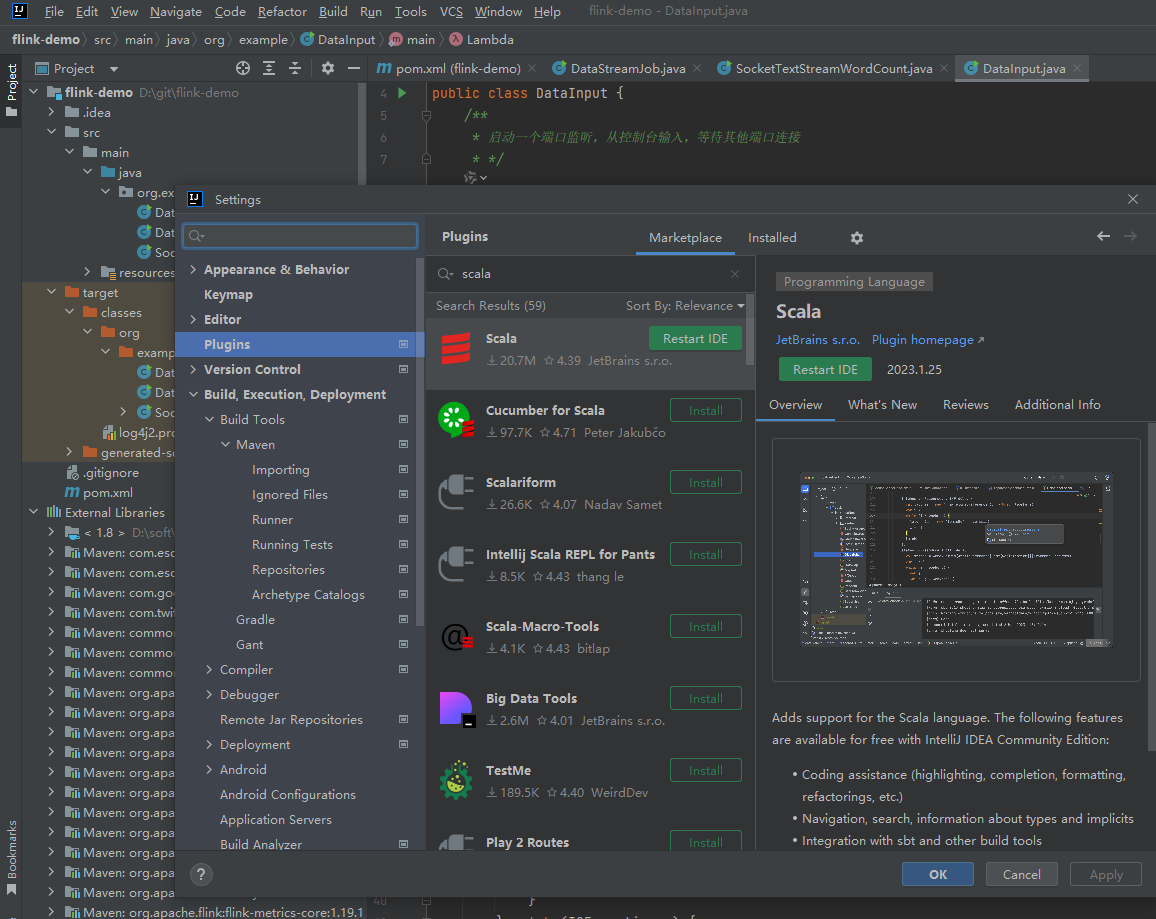The width and height of the screenshot is (1156, 919).
Task: Click the Scala-Macro-Tools plugin icon
Action: point(456,637)
